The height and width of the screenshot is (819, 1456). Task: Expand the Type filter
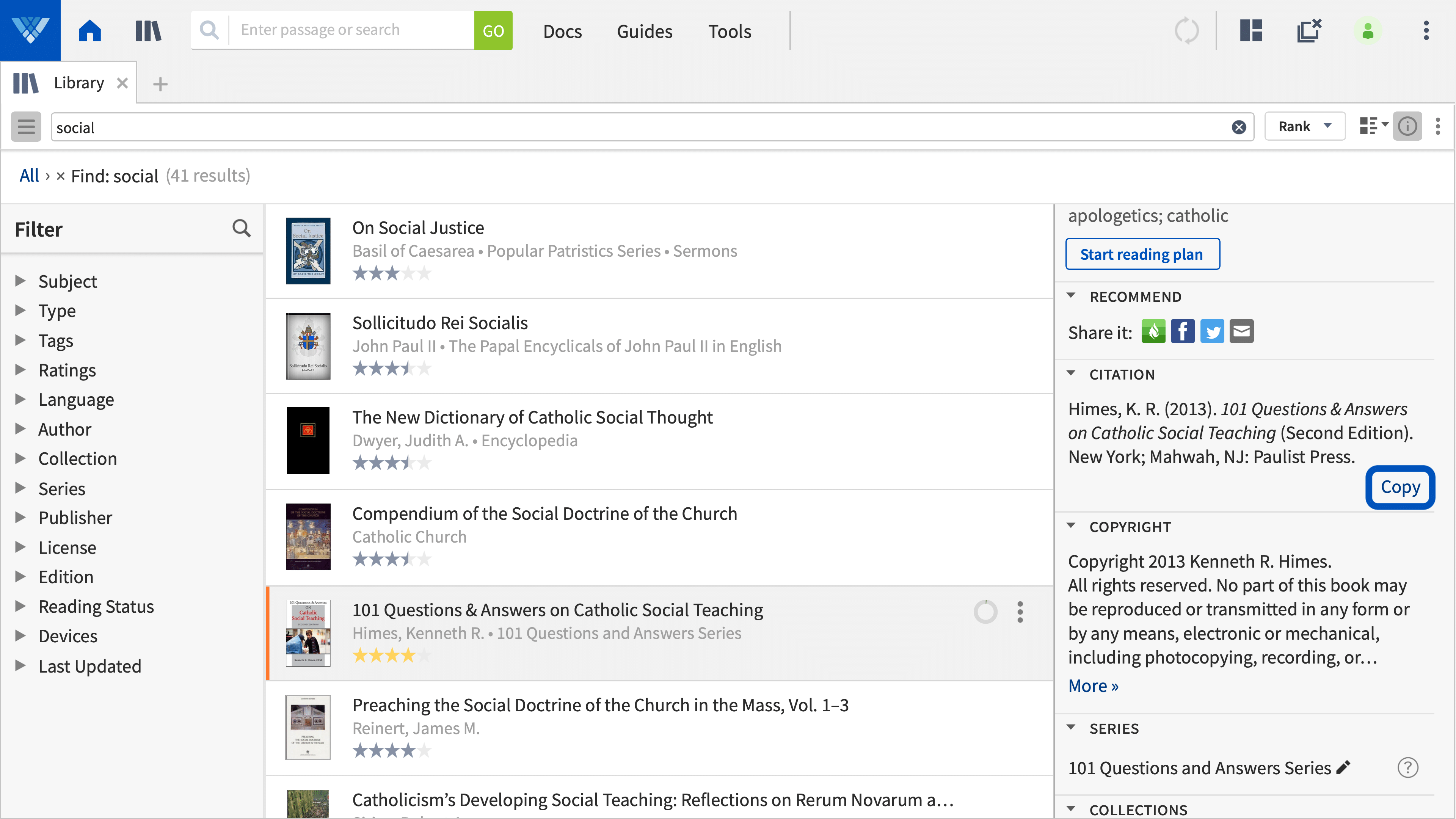coord(20,310)
